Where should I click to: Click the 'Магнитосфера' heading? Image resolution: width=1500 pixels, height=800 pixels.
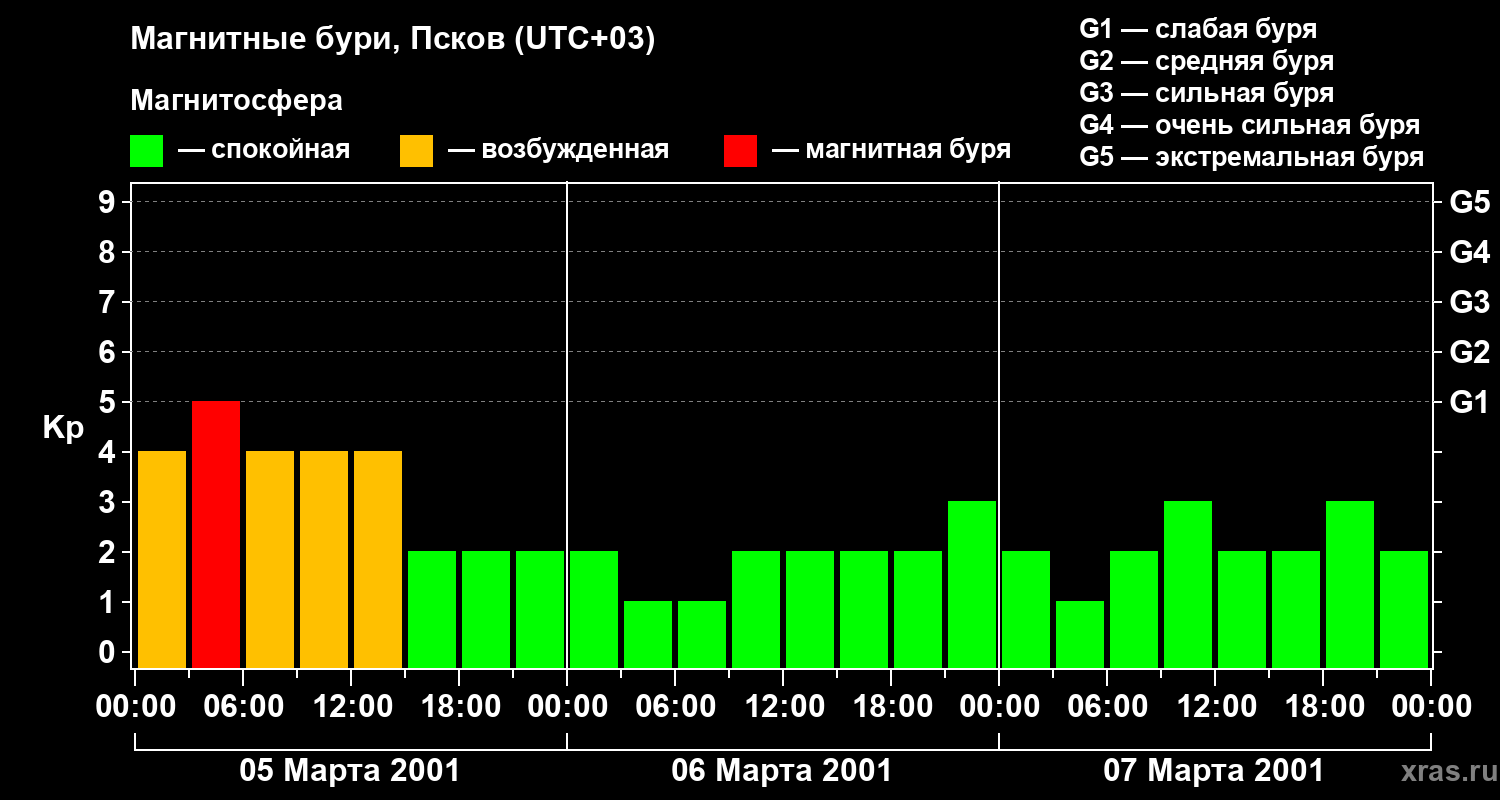pyautogui.click(x=237, y=101)
